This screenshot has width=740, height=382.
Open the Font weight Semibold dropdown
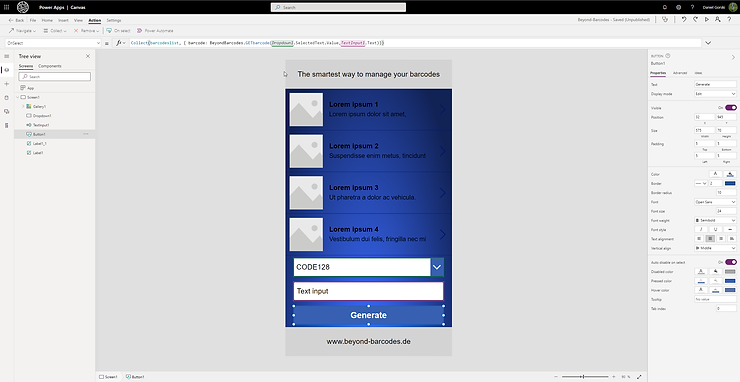(x=715, y=221)
